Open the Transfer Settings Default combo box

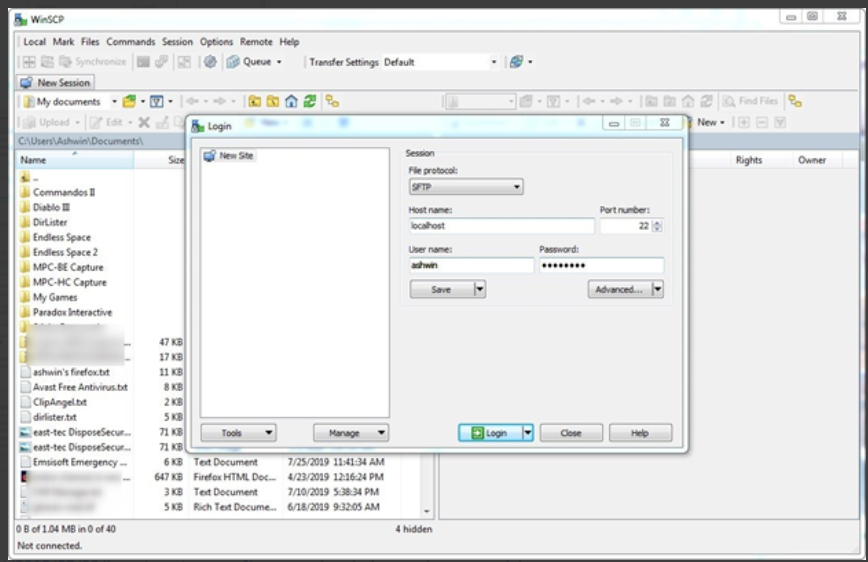pyautogui.click(x=440, y=62)
